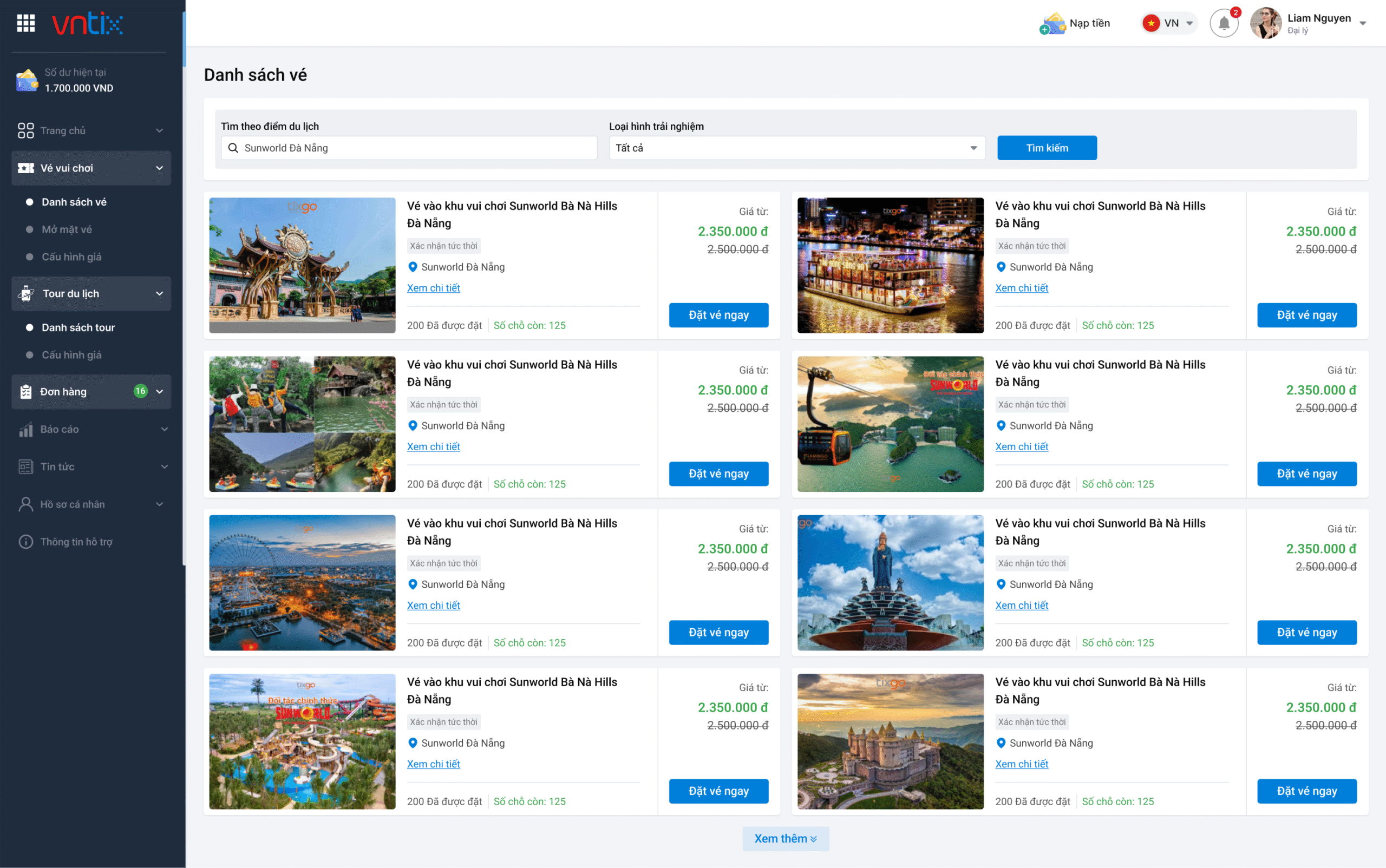Click Xem thêm to load more

(x=785, y=838)
